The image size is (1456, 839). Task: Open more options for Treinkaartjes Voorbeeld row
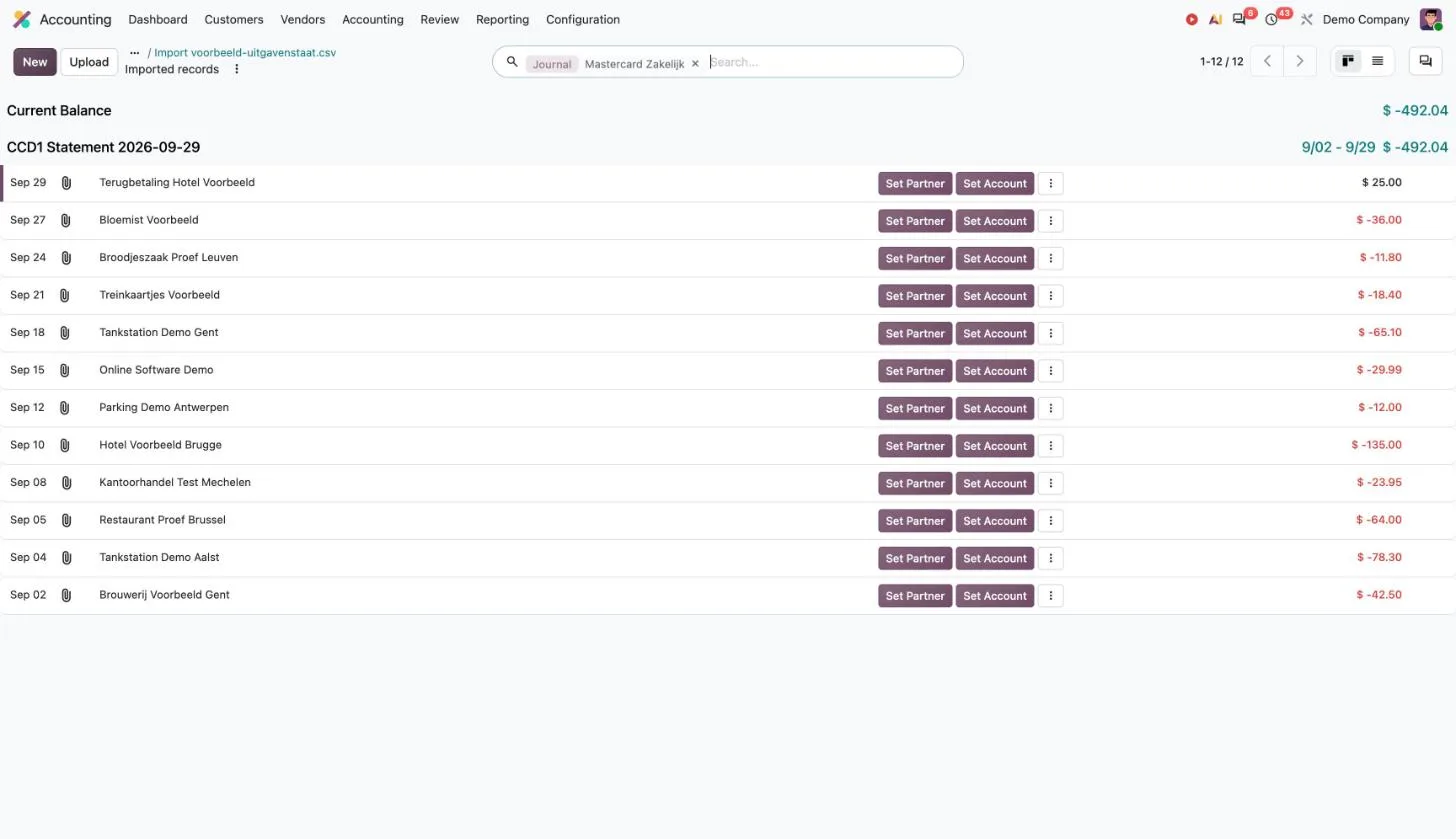pyautogui.click(x=1050, y=296)
